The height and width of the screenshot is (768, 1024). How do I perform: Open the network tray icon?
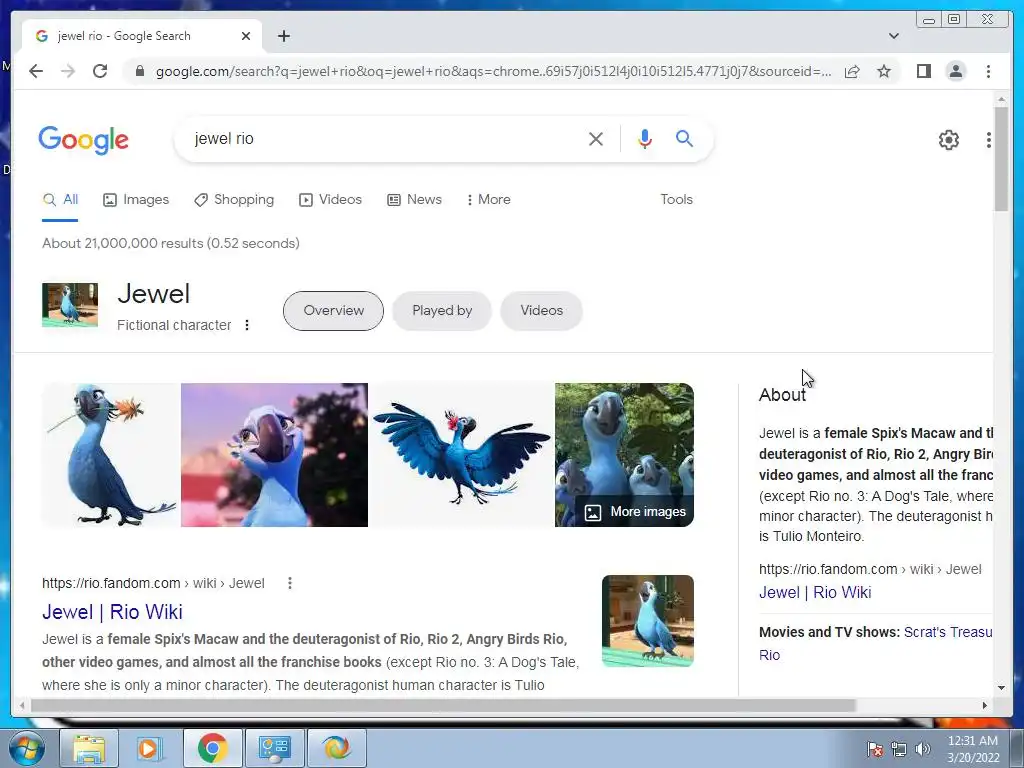(899, 749)
